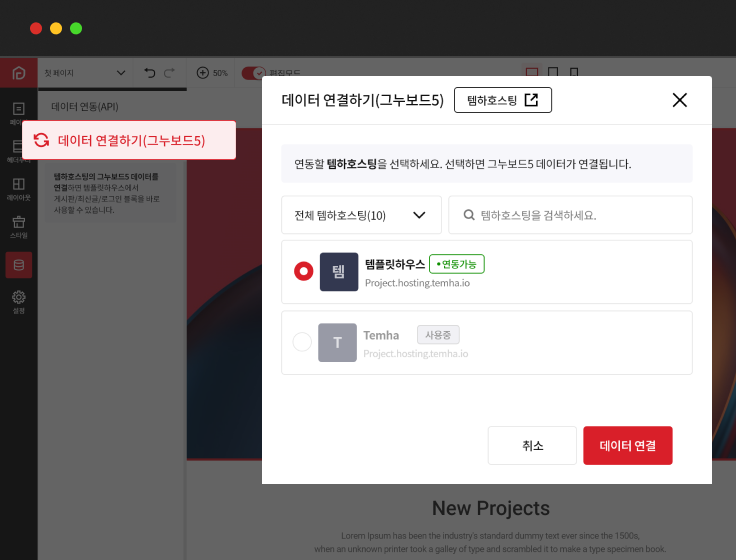736x560 pixels.
Task: Click the Temha hosting name
Action: (x=381, y=335)
